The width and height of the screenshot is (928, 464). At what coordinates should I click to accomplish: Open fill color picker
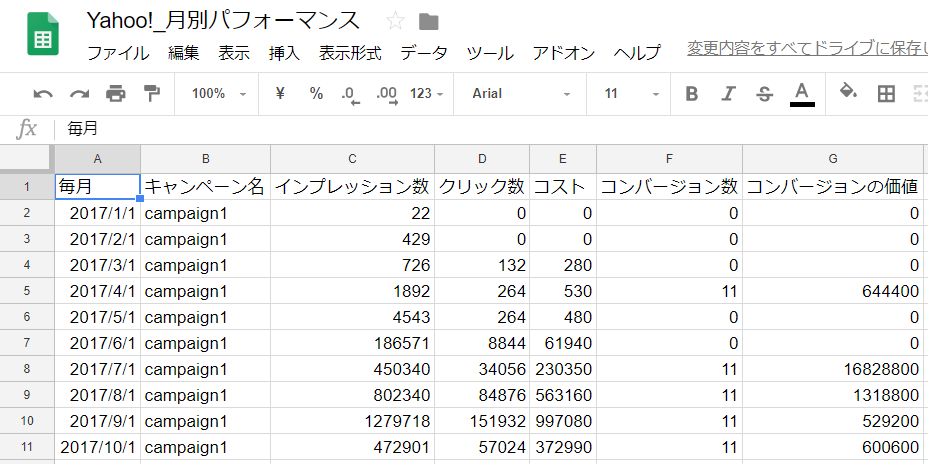point(849,92)
